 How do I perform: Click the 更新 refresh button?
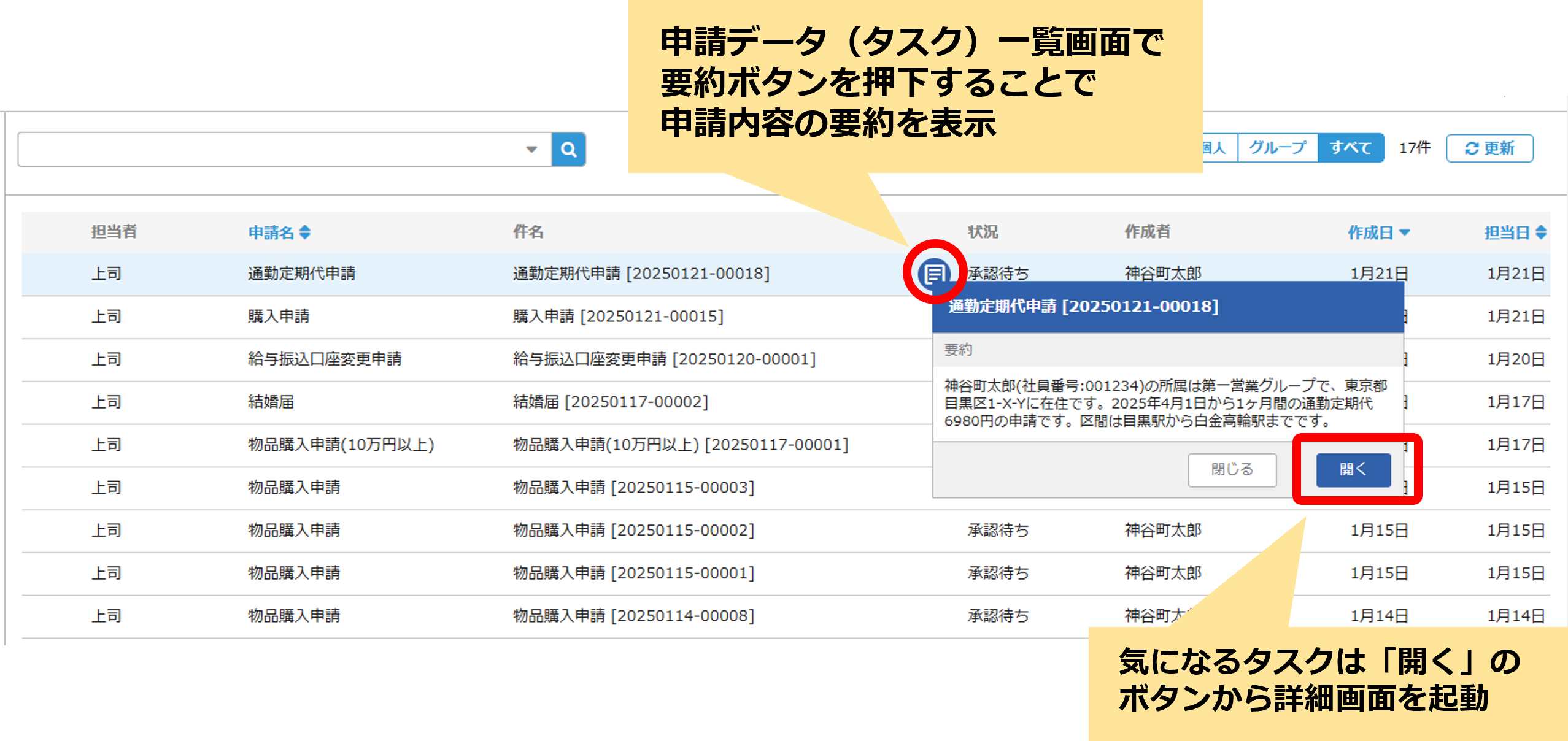tap(1489, 148)
